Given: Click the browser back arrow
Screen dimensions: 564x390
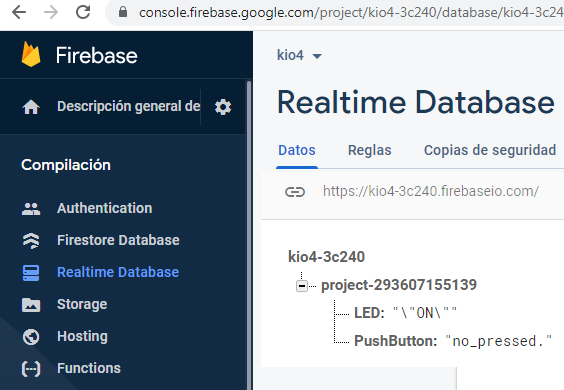Looking at the screenshot, I should pyautogui.click(x=19, y=13).
